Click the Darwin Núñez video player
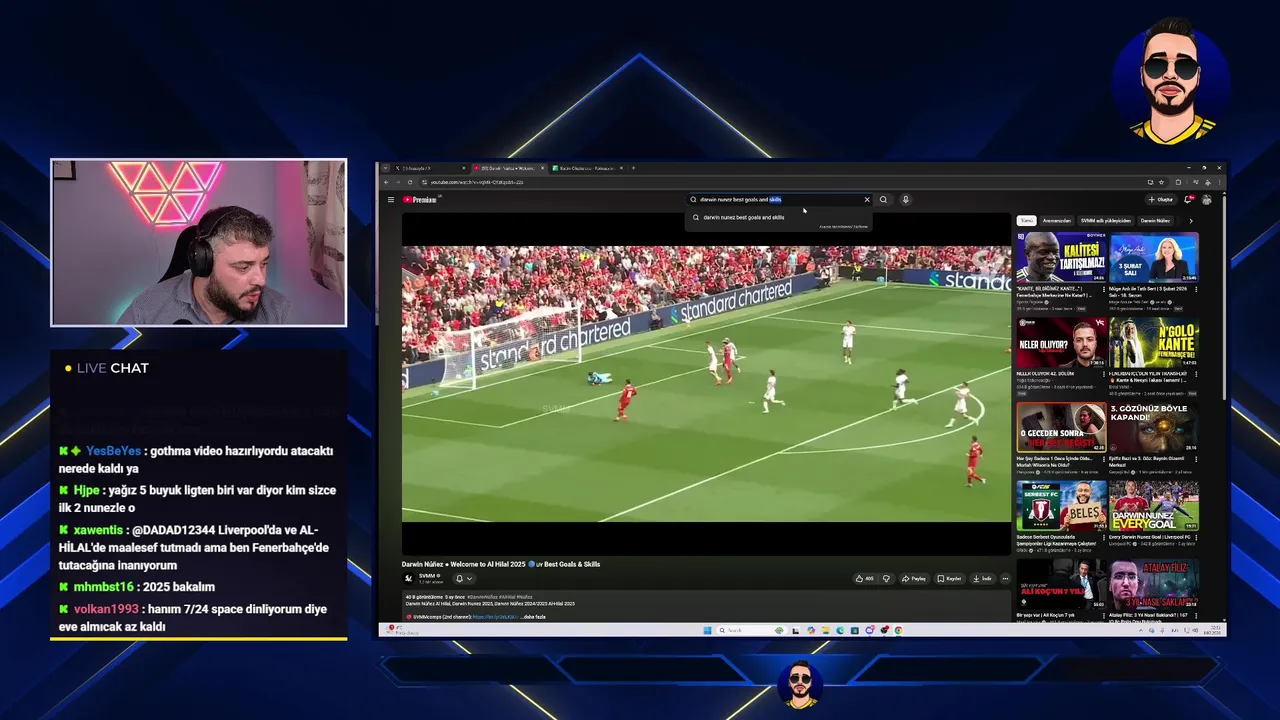The width and height of the screenshot is (1280, 720). tap(706, 384)
